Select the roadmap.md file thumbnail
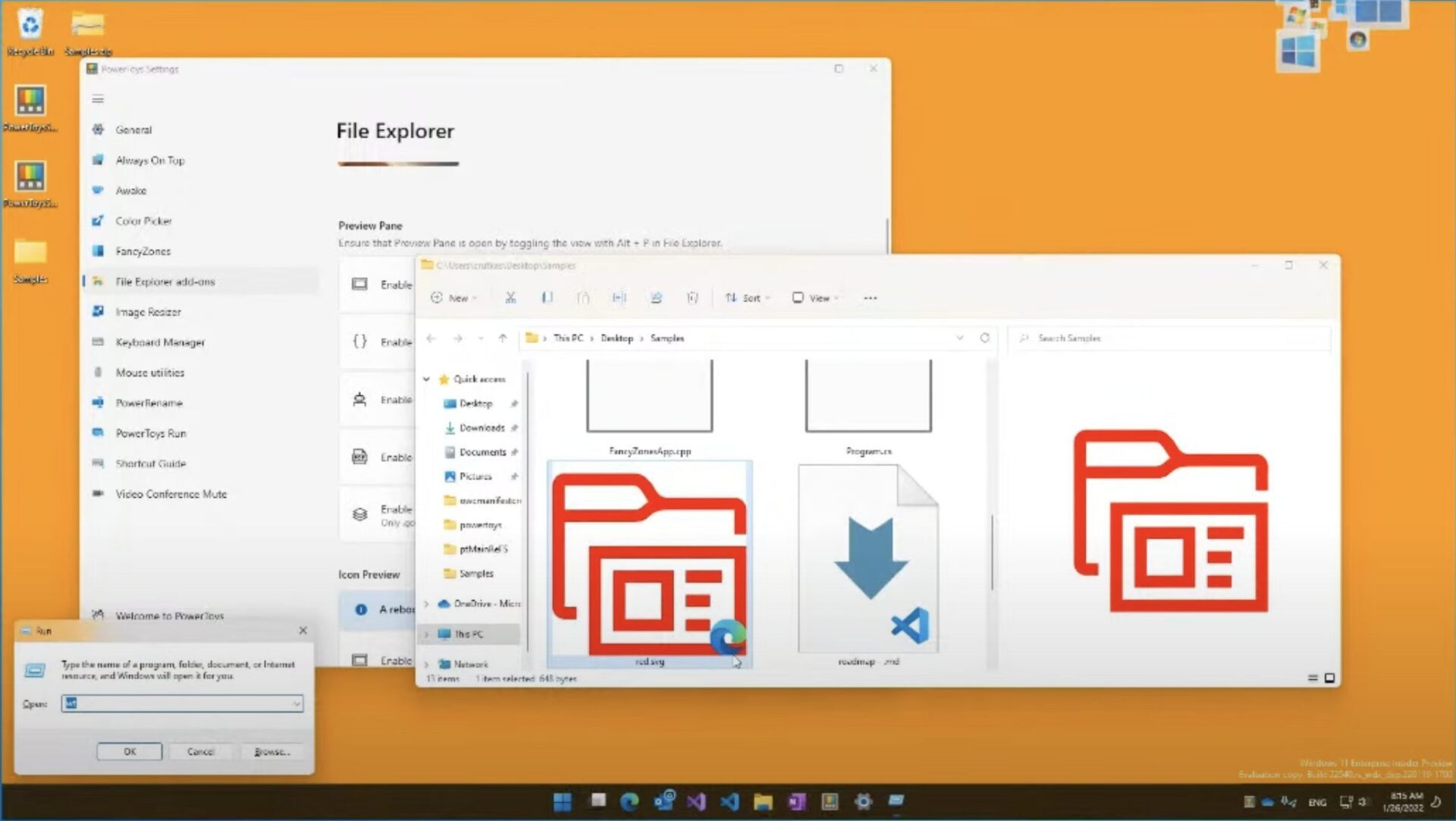Image resolution: width=1456 pixels, height=821 pixels. [x=868, y=564]
